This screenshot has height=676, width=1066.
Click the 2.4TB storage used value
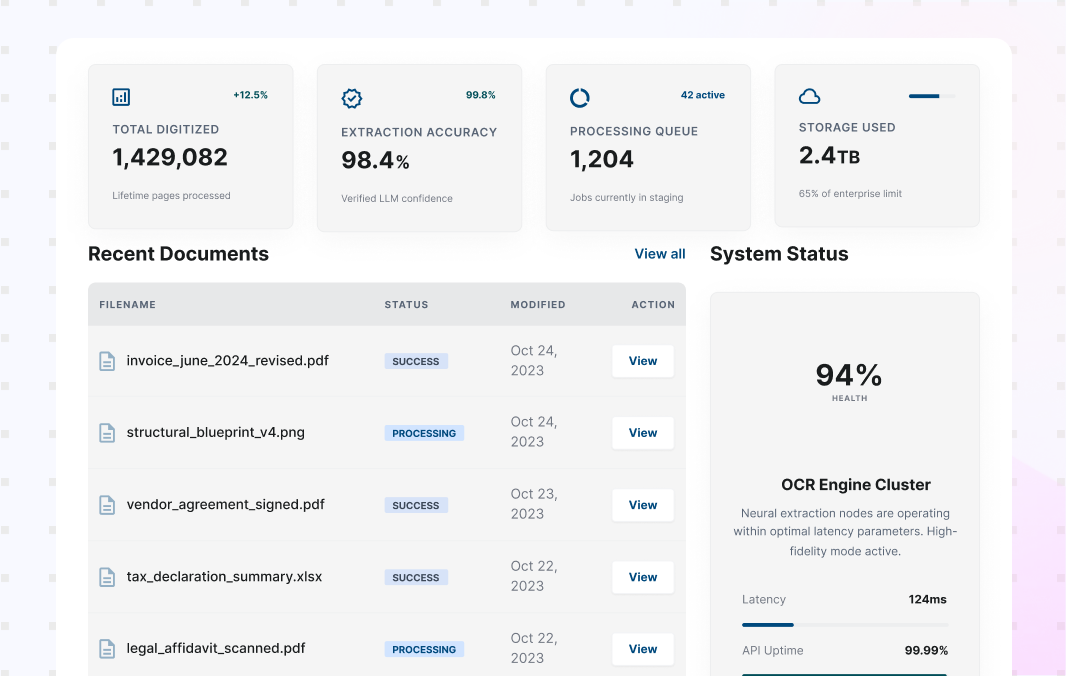829,156
